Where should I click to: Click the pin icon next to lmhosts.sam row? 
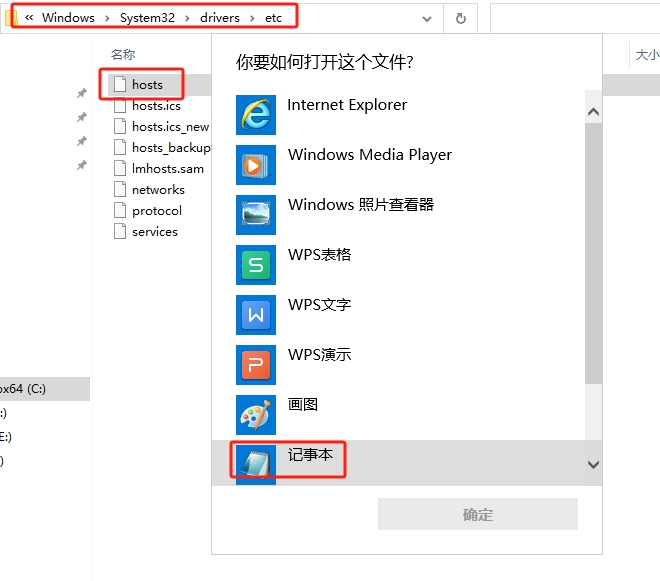pos(82,165)
